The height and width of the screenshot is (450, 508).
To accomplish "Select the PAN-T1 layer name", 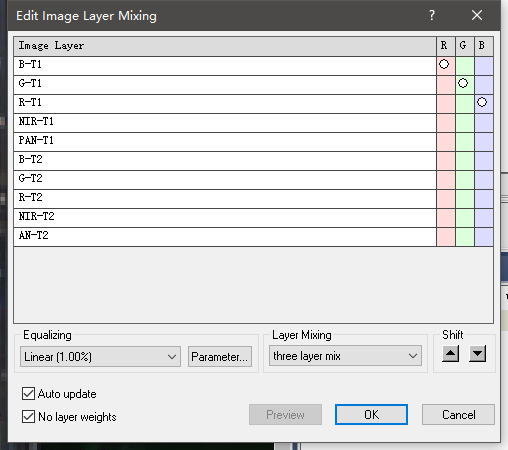I will (36, 140).
